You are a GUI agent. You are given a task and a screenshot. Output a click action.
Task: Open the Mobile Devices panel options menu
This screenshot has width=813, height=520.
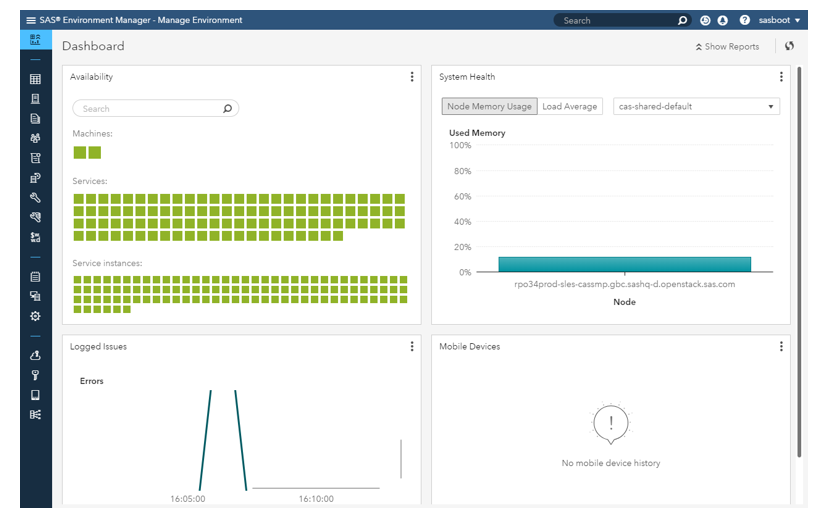781,346
